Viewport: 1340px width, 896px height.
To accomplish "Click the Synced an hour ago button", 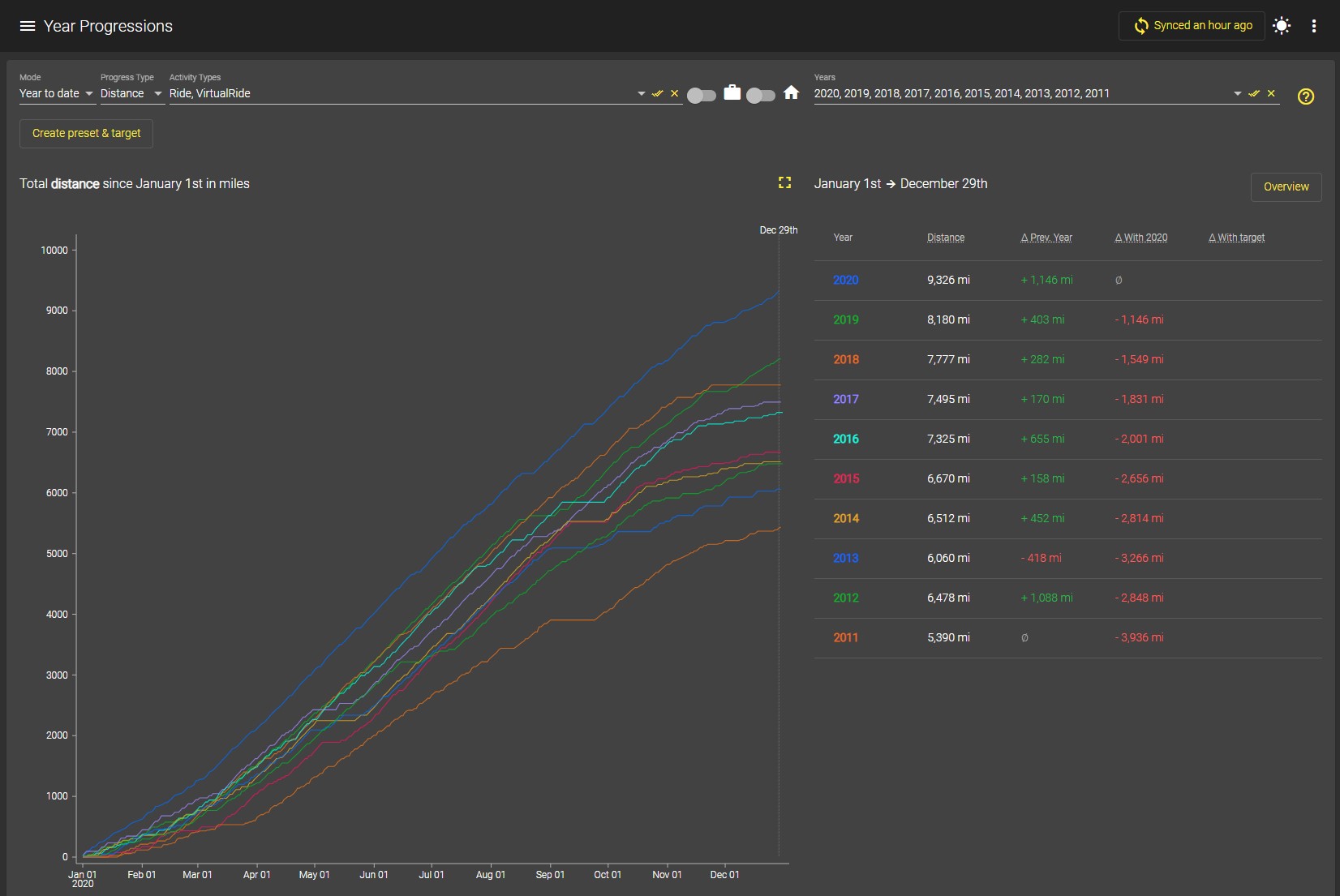I will (1192, 26).
